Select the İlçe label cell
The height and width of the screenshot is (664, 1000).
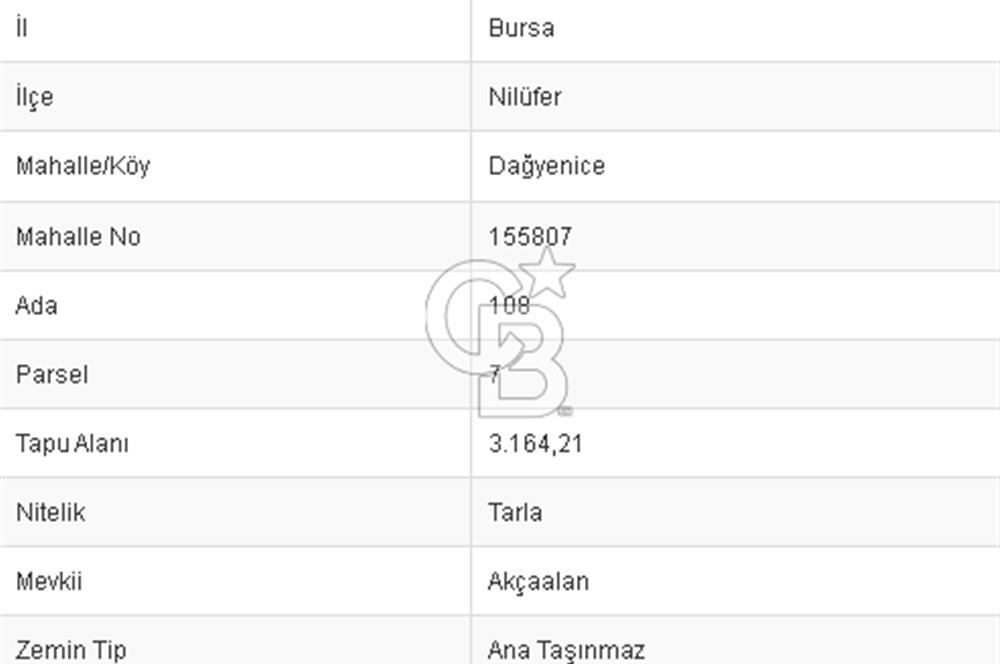pyautogui.click(x=35, y=97)
